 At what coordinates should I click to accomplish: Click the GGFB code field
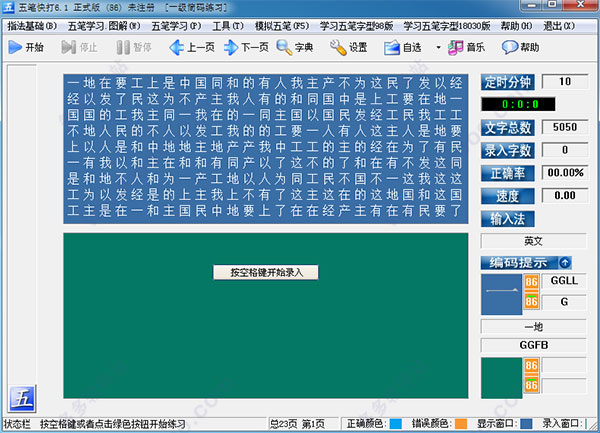pos(533,345)
